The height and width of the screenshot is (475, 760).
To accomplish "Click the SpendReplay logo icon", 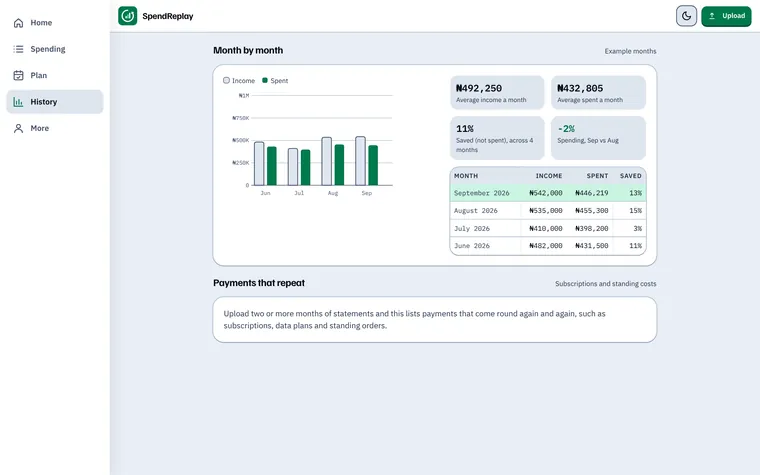I will click(x=127, y=16).
